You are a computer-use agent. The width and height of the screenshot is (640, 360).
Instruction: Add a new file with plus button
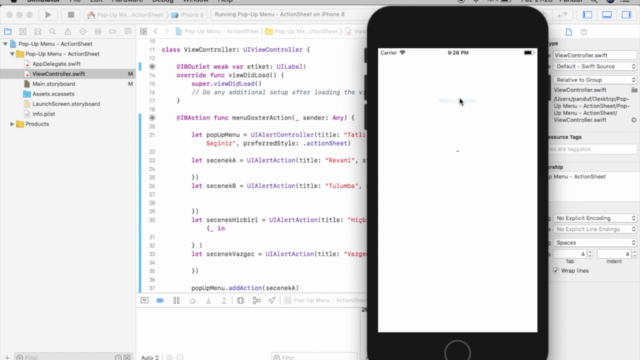(x=7, y=357)
